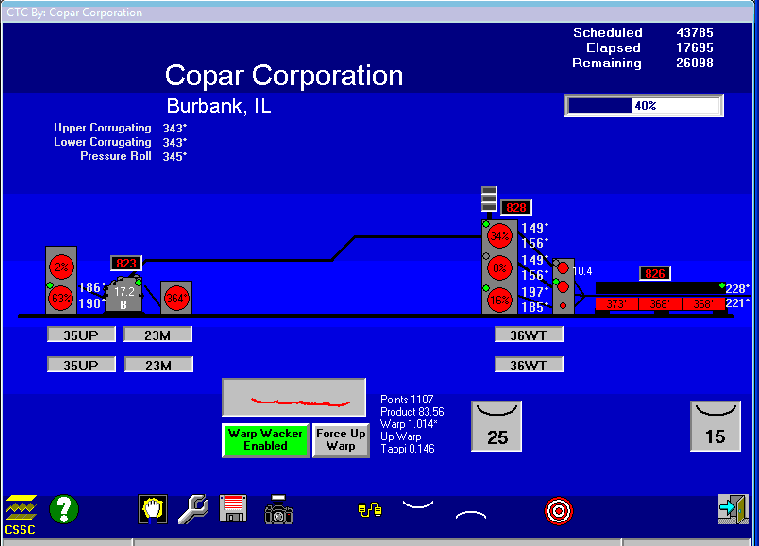
Task: Click the floppy disk save icon
Action: pyautogui.click(x=233, y=508)
